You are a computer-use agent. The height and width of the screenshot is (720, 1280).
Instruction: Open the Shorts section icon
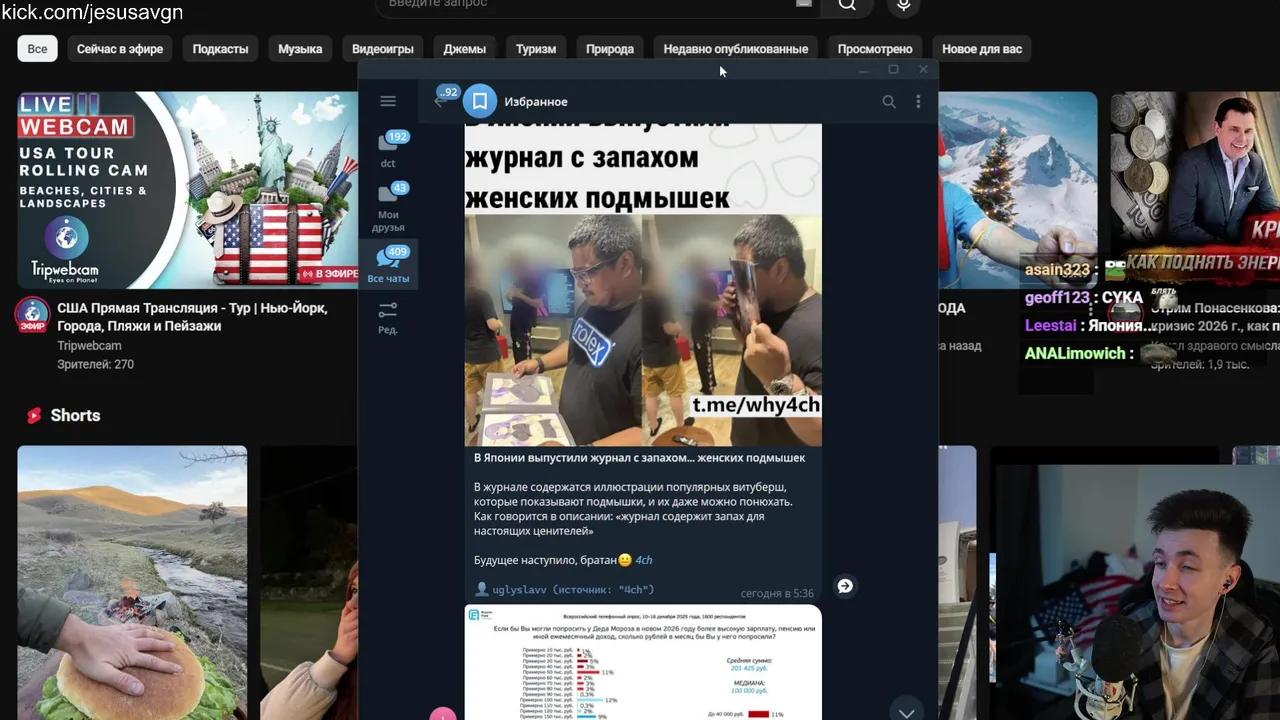34,415
